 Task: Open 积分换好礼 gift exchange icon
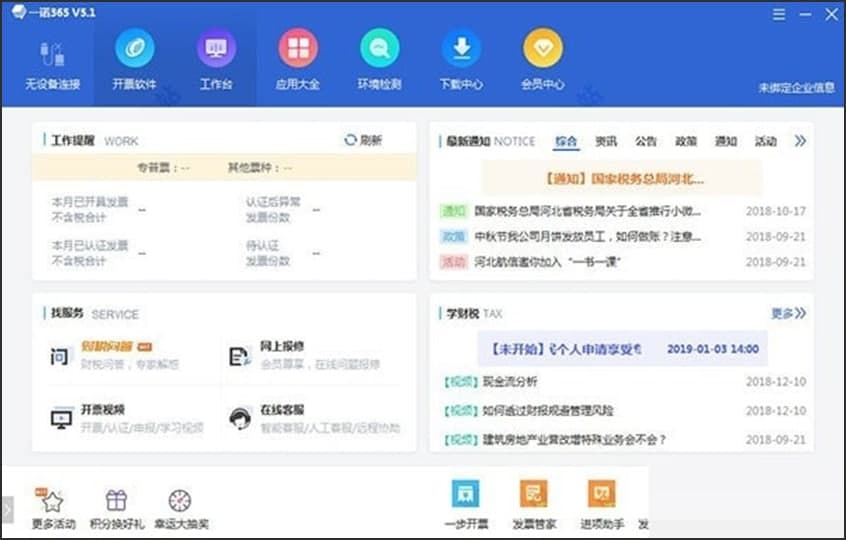117,502
